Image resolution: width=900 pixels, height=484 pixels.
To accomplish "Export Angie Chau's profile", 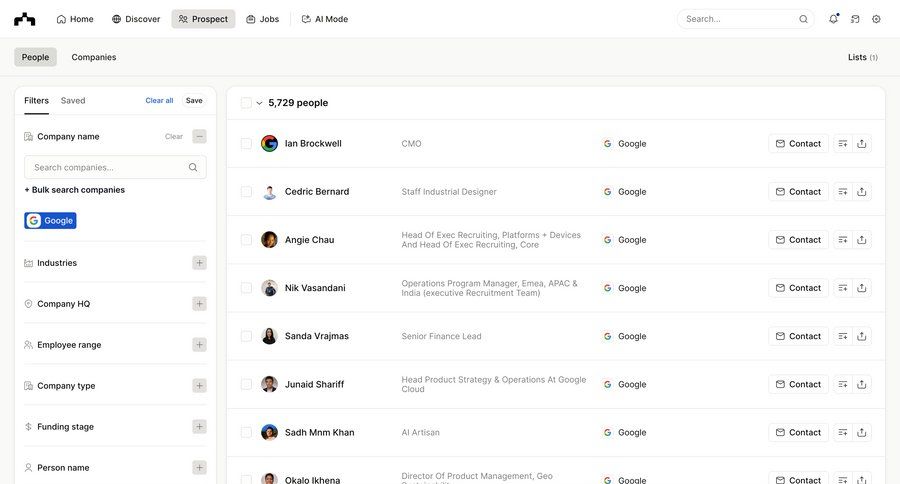I will pyautogui.click(x=862, y=240).
